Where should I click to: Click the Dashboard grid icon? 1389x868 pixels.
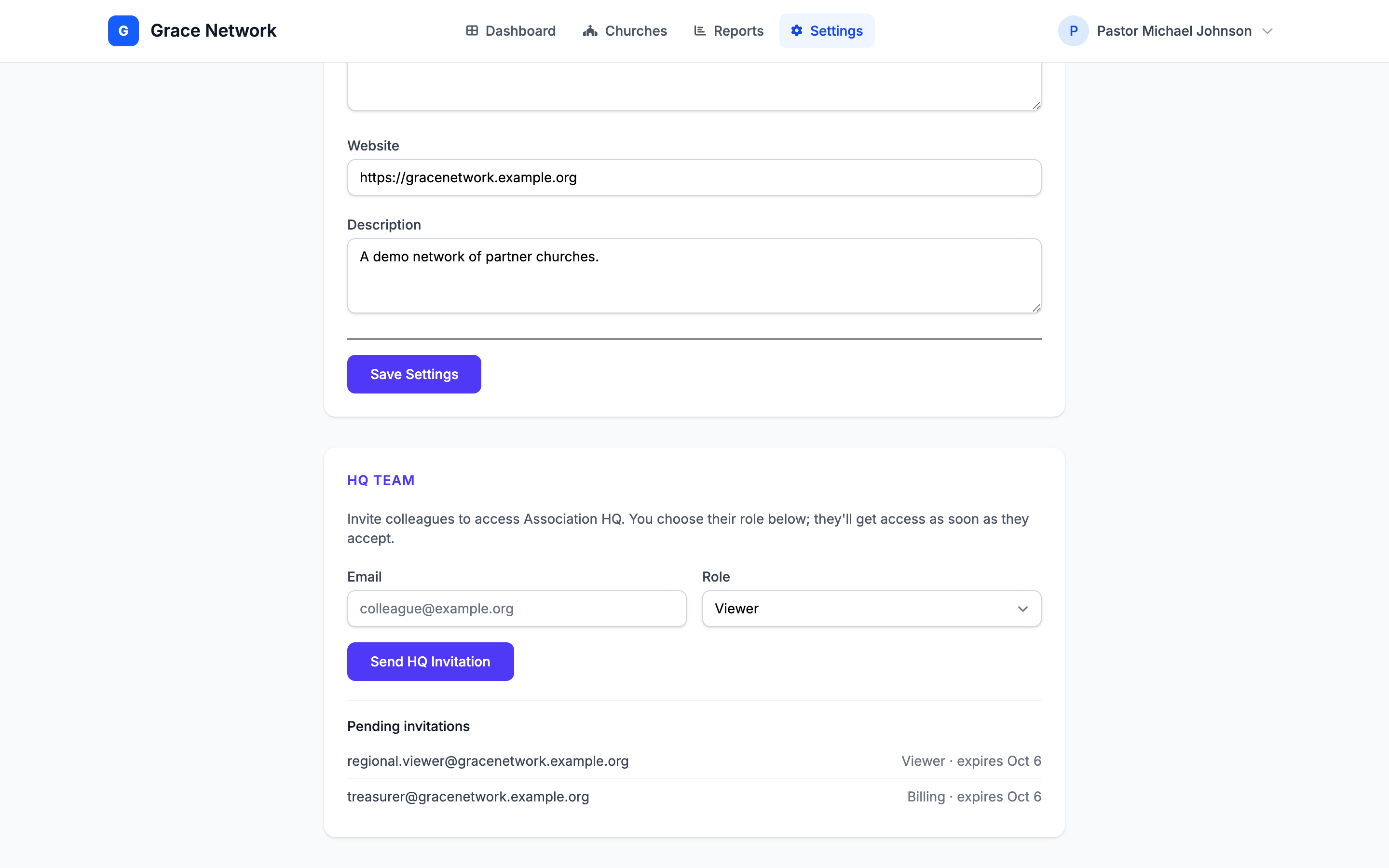(x=472, y=31)
